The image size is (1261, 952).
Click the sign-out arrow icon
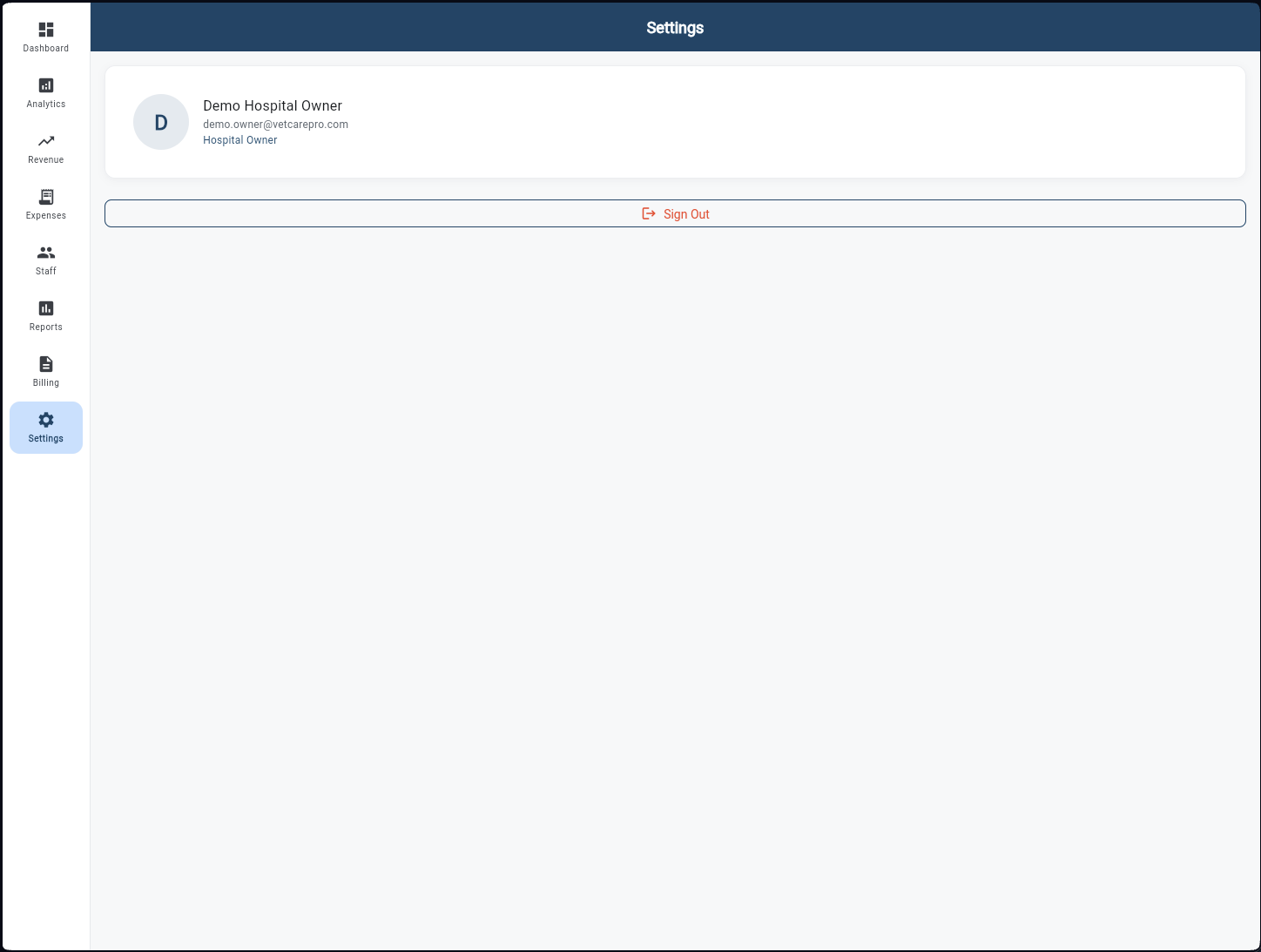click(648, 213)
